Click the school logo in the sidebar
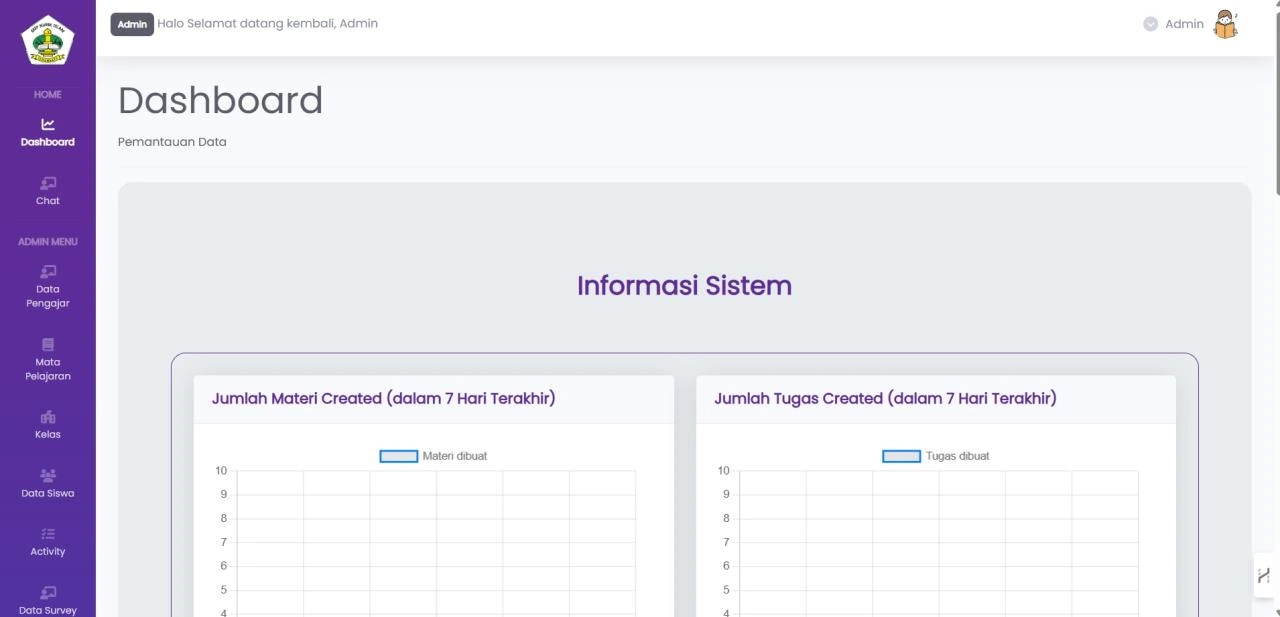The height and width of the screenshot is (617, 1280). pos(48,41)
